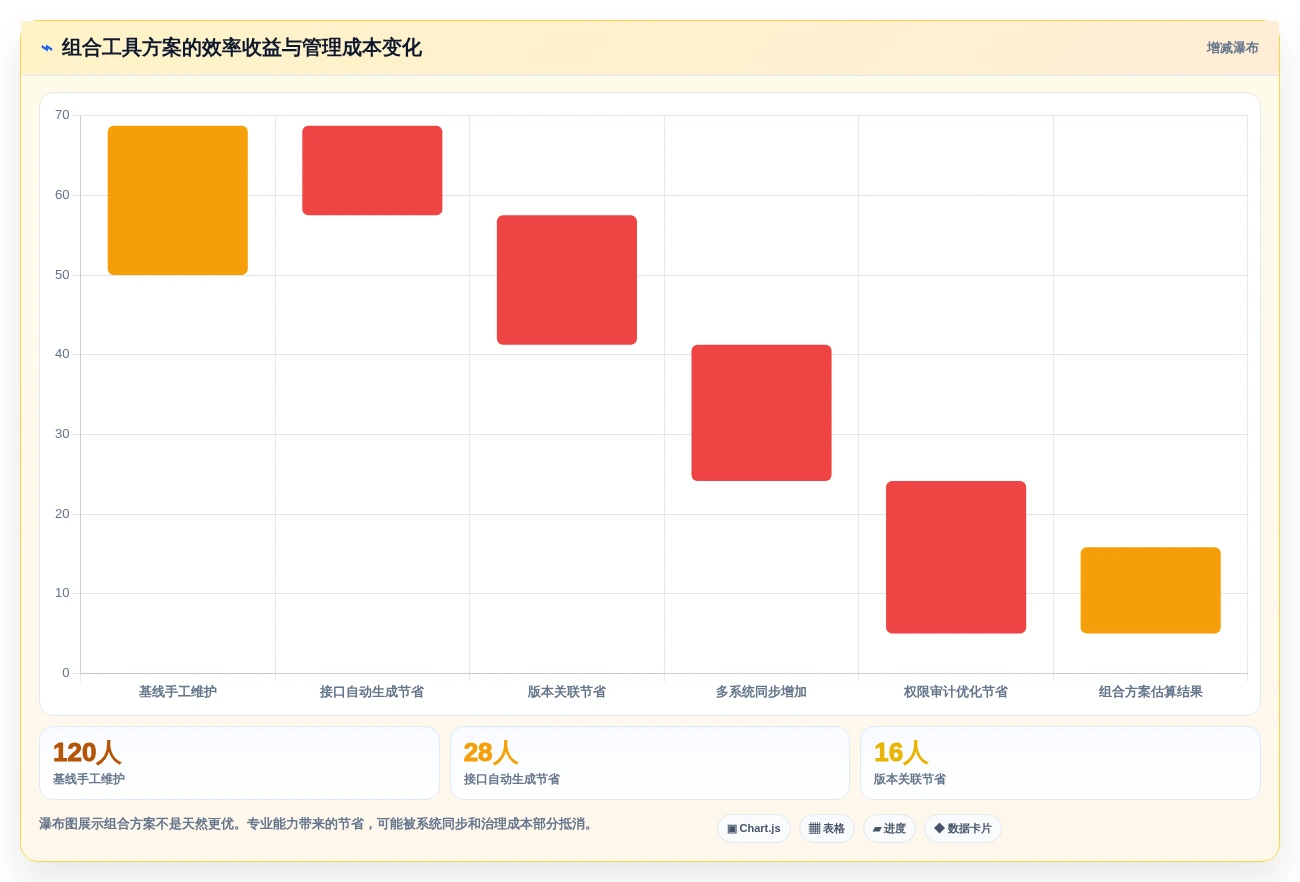1300x882 pixels.
Task: Click the x-axis label 接口自动生成节省
Action: point(372,692)
